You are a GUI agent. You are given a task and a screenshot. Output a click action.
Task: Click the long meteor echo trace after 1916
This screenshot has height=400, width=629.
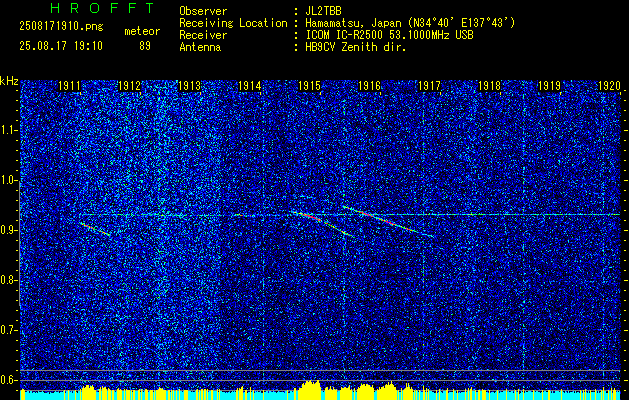click(x=388, y=221)
